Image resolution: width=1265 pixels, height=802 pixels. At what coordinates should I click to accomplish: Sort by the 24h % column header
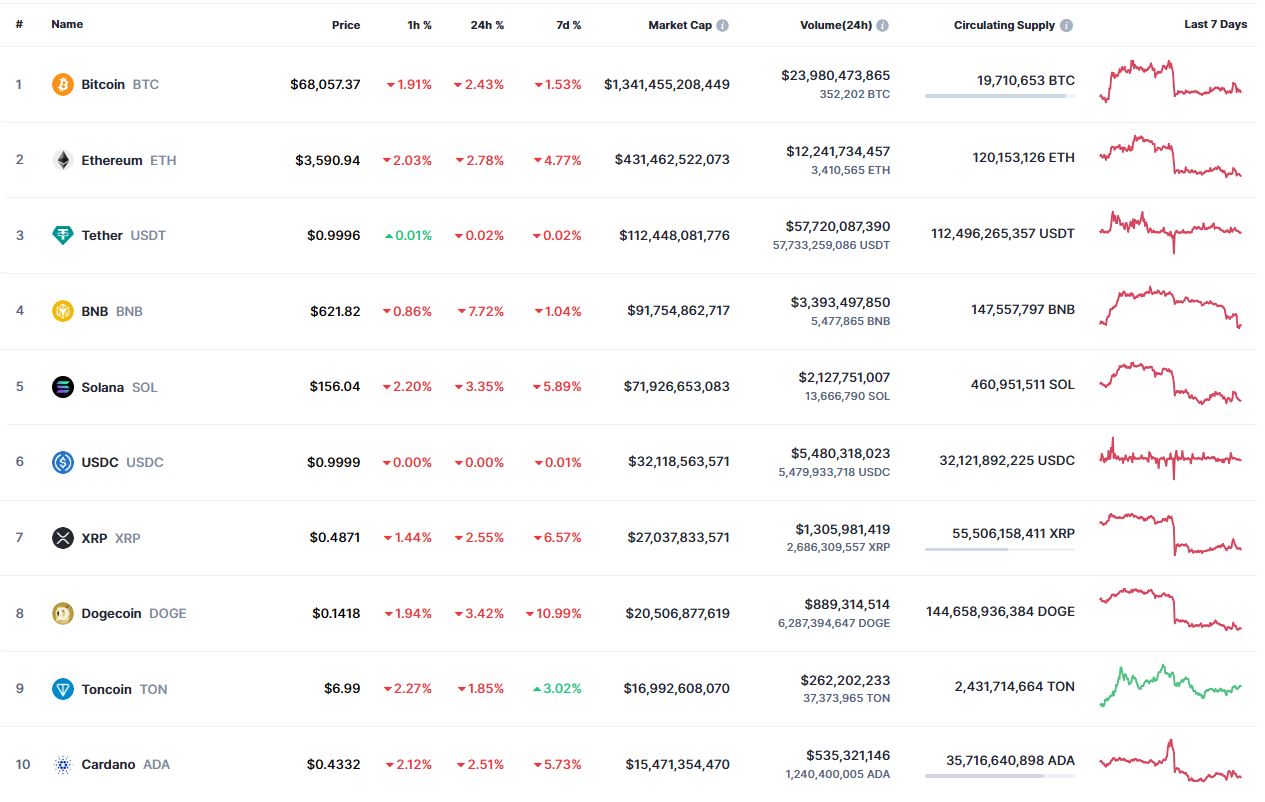click(486, 25)
